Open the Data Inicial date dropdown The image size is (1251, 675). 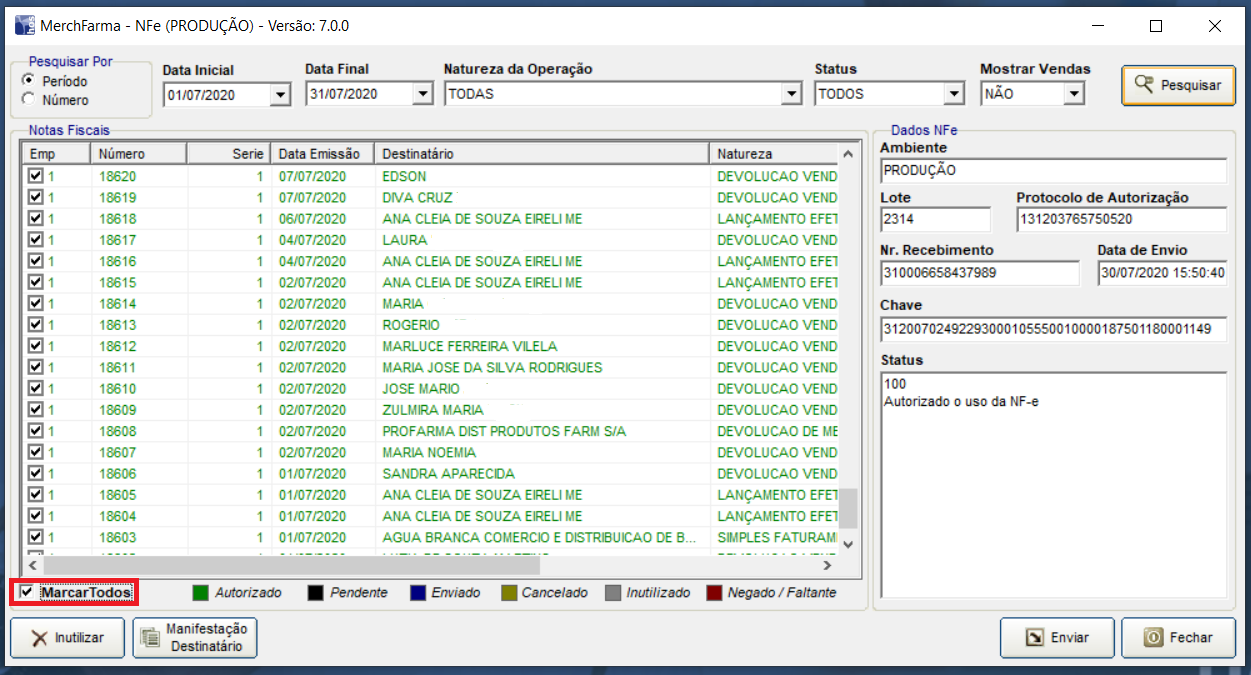(280, 95)
